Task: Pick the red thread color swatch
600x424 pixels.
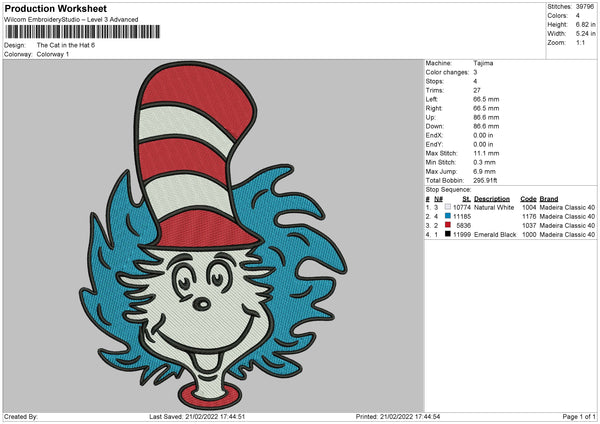Action: pos(447,225)
